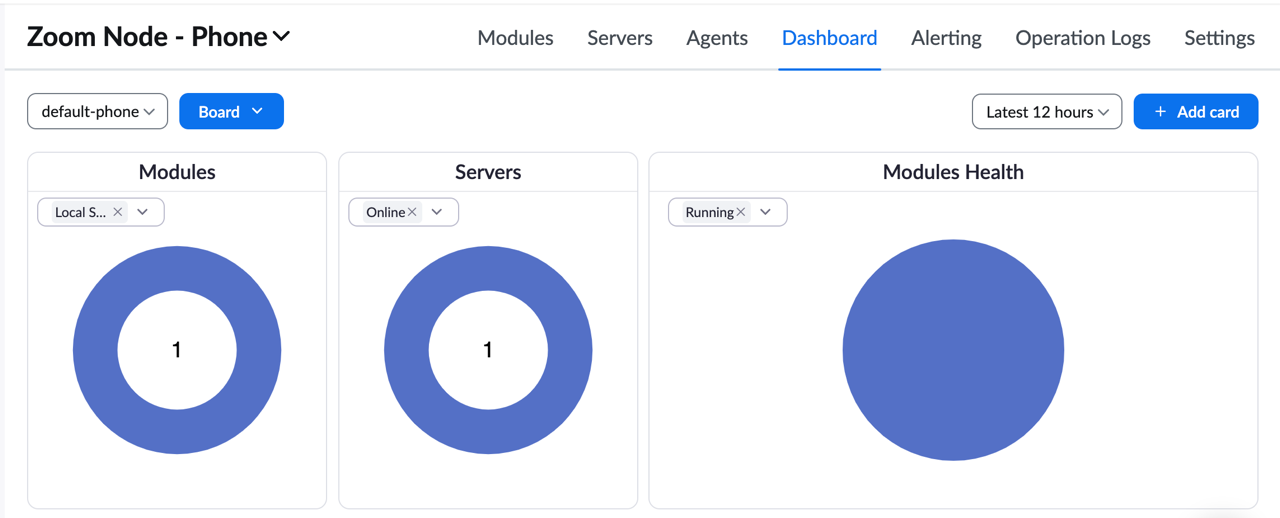Click the Servers card title
This screenshot has height=518, width=1280.
point(488,172)
